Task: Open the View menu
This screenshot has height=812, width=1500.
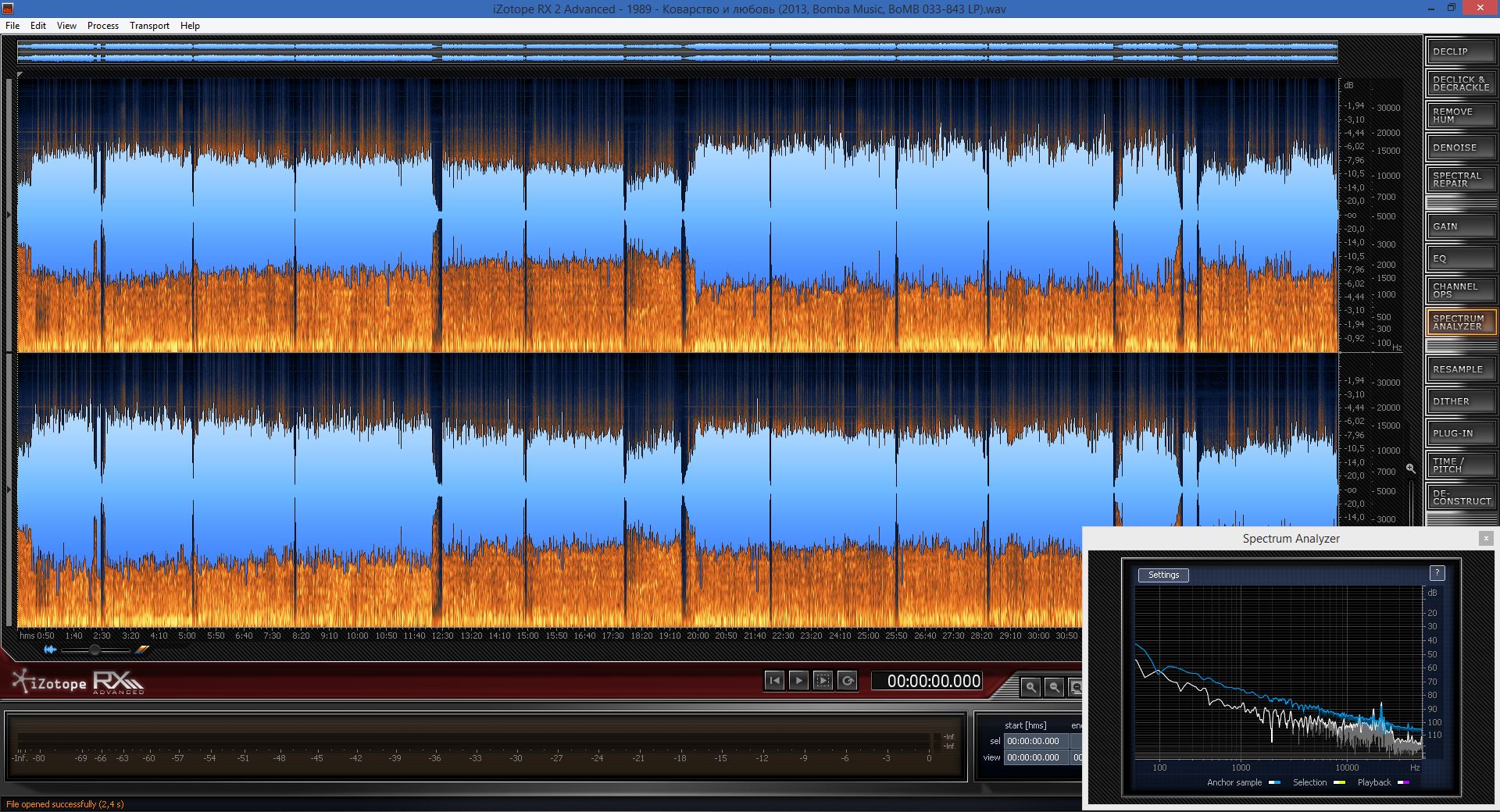Action: (x=66, y=26)
